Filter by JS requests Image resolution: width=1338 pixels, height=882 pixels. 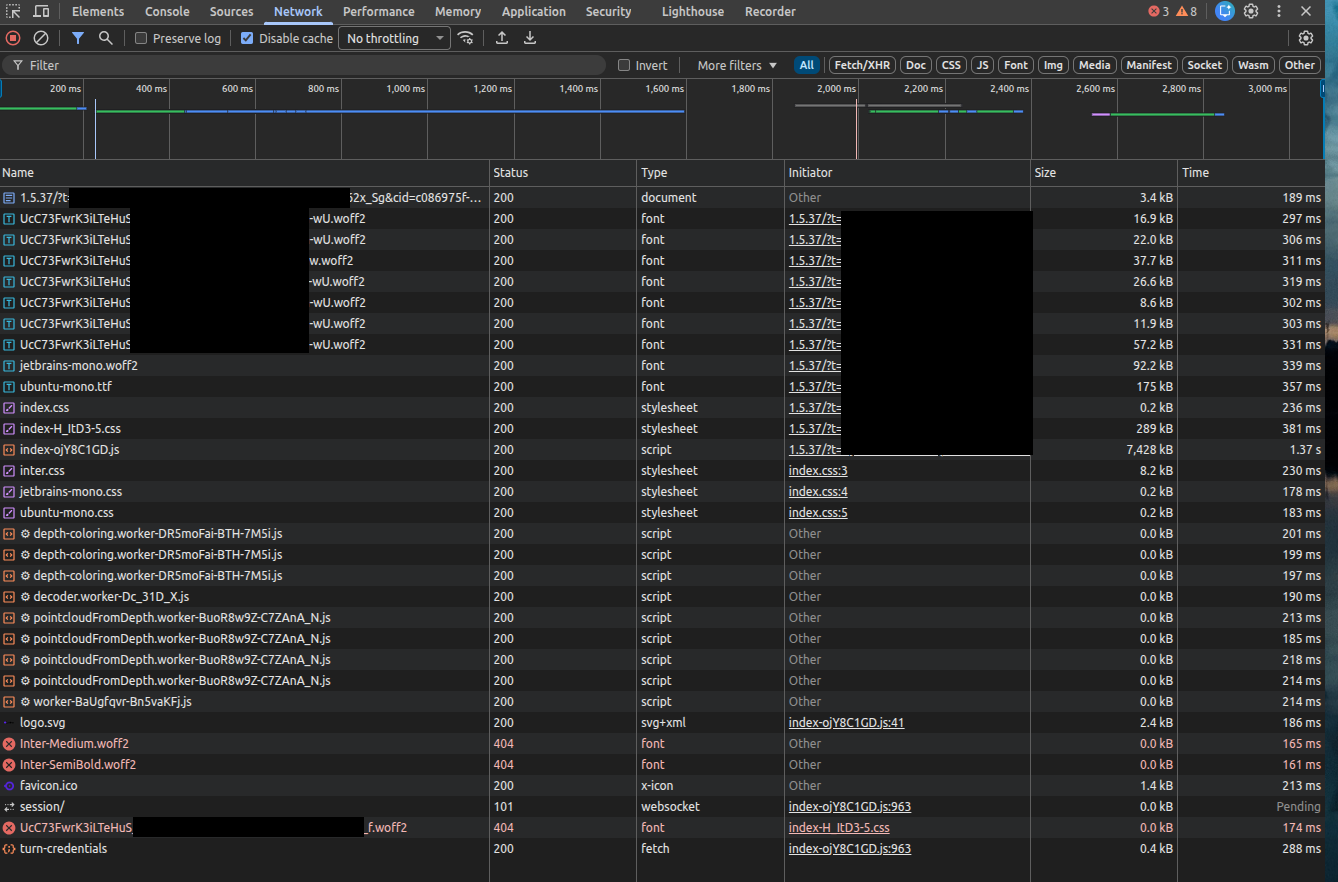(983, 65)
